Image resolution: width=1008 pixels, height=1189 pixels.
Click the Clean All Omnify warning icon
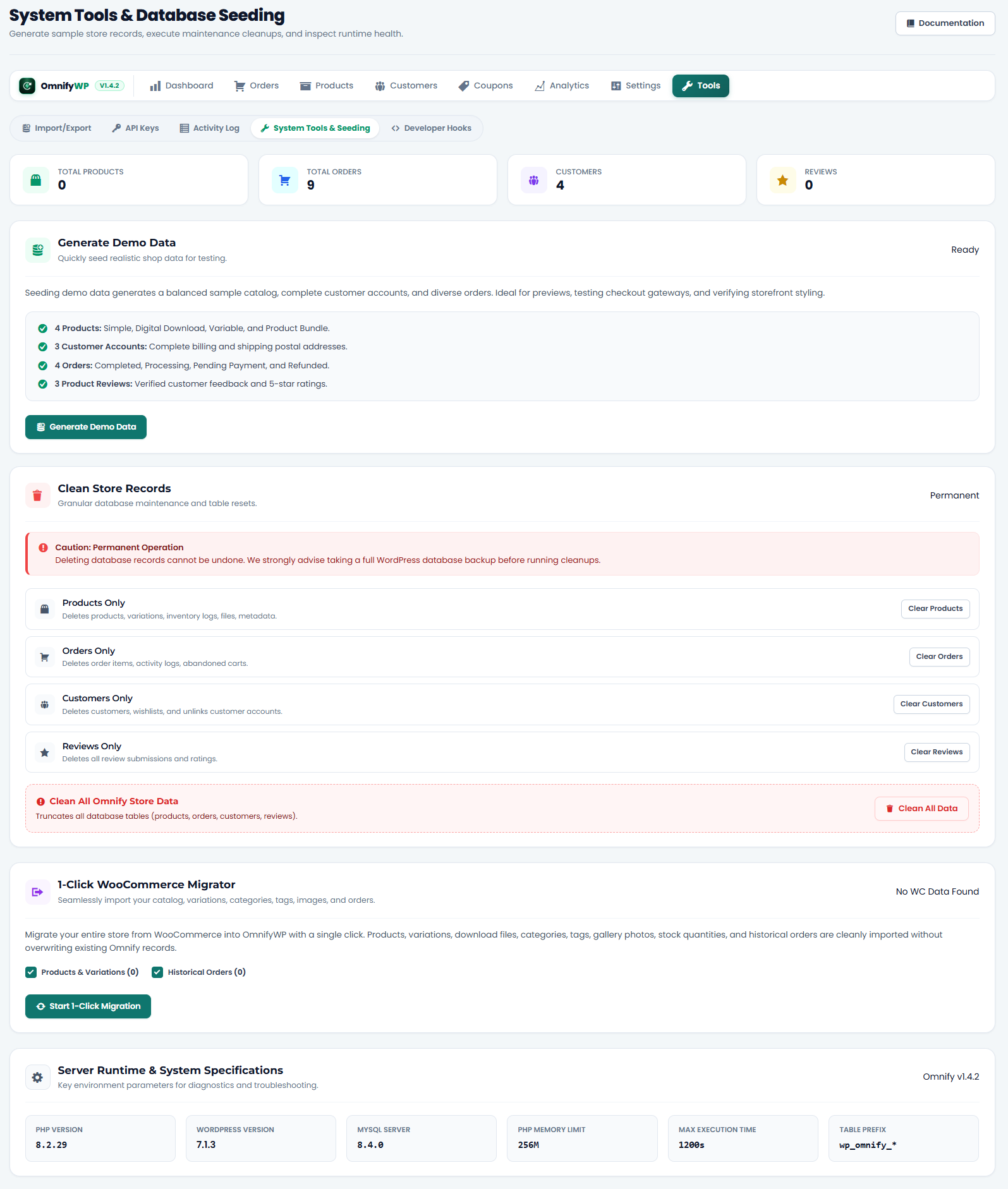coord(40,802)
